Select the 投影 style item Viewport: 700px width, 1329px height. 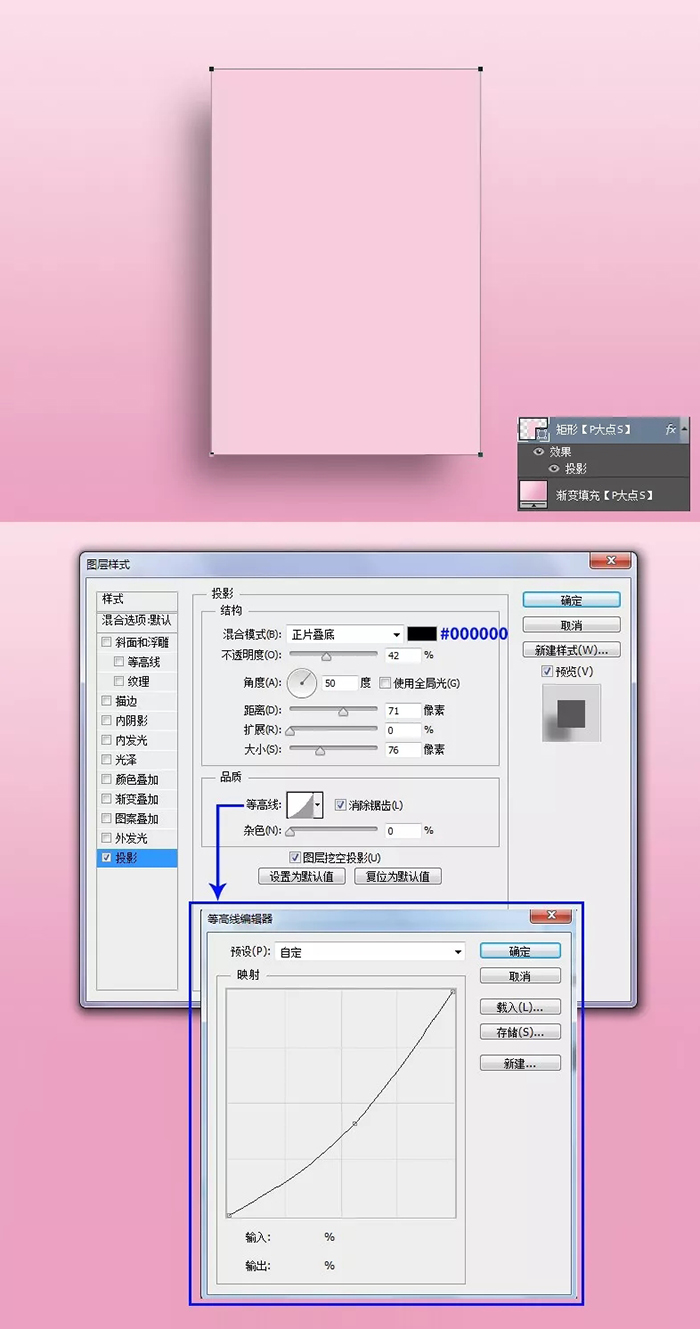137,858
